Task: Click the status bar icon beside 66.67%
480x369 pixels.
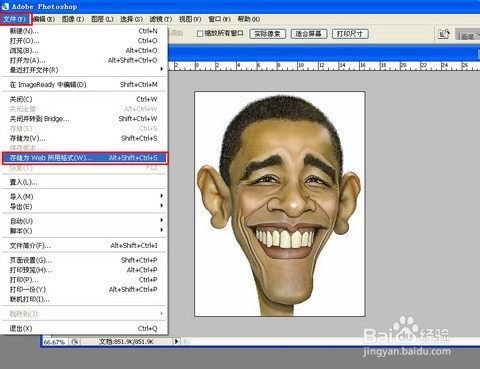Action: coord(75,341)
